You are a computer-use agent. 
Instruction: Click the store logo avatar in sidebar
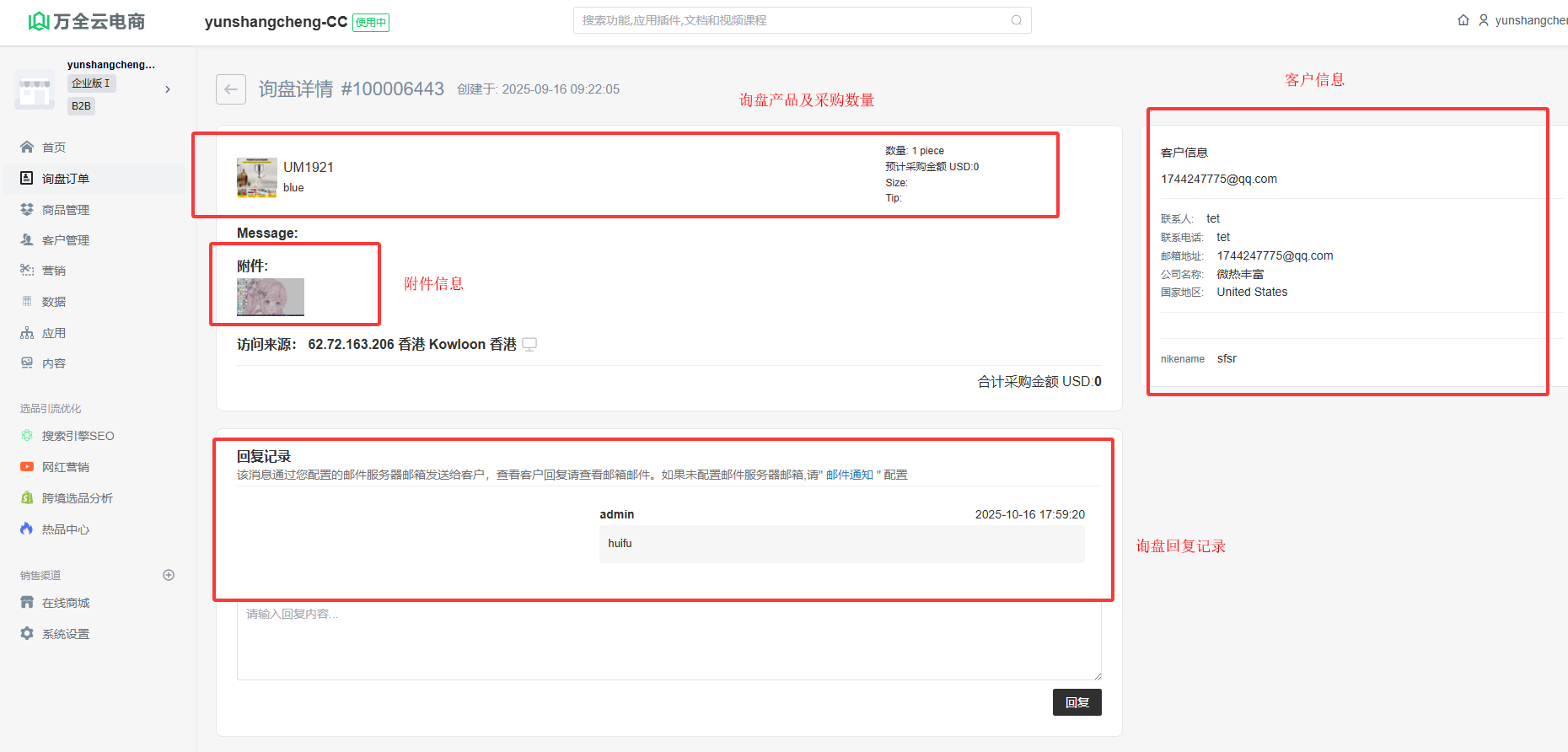point(35,89)
